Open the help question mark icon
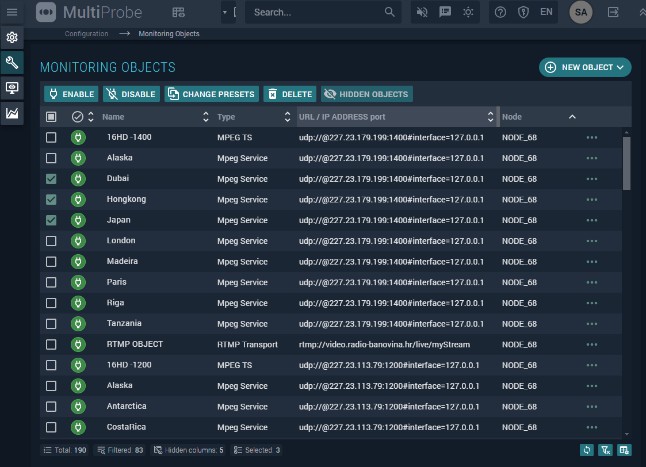The height and width of the screenshot is (467, 646). click(500, 12)
